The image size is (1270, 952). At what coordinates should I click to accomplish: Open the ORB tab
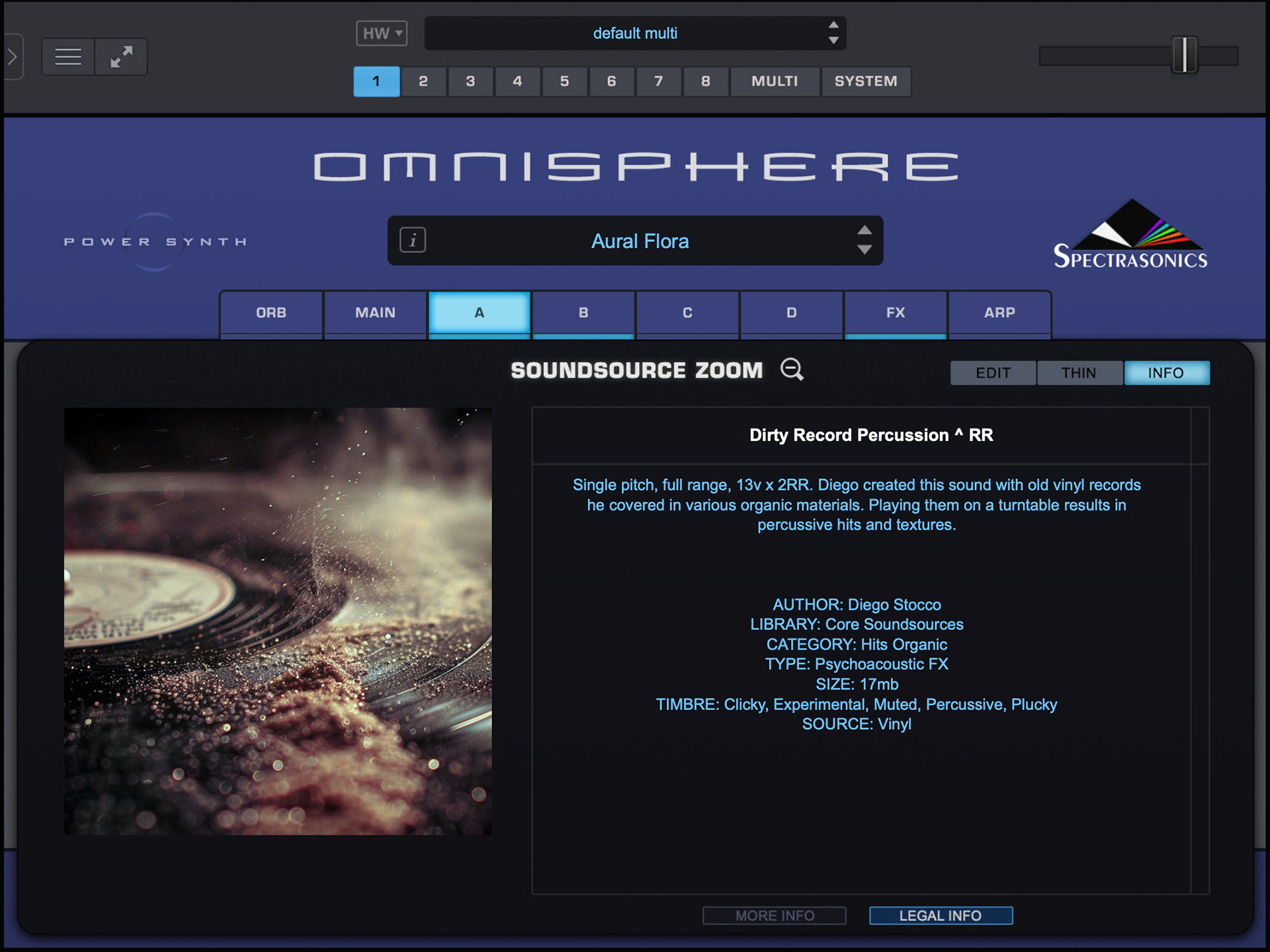point(271,313)
